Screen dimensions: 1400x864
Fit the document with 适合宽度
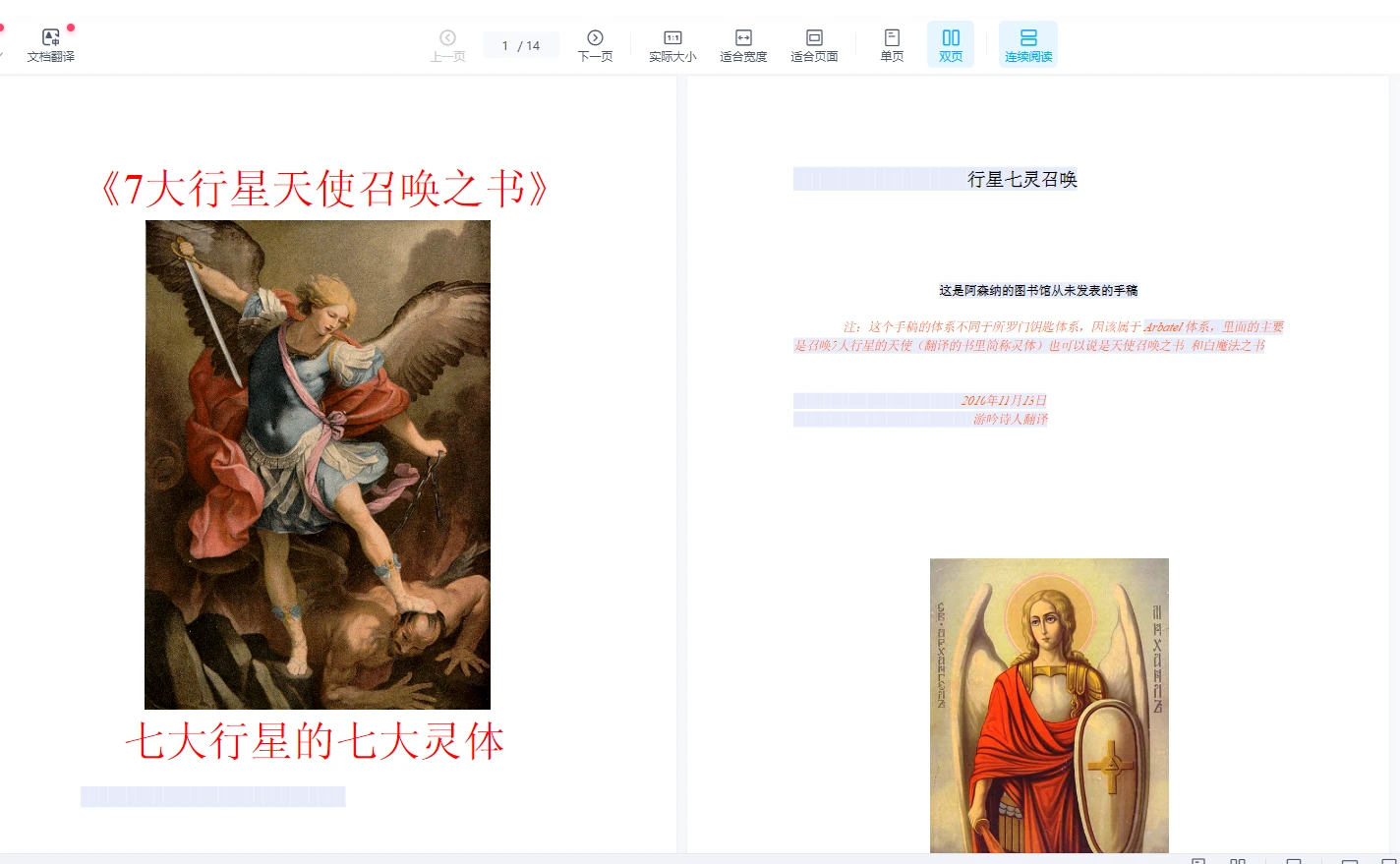(743, 45)
